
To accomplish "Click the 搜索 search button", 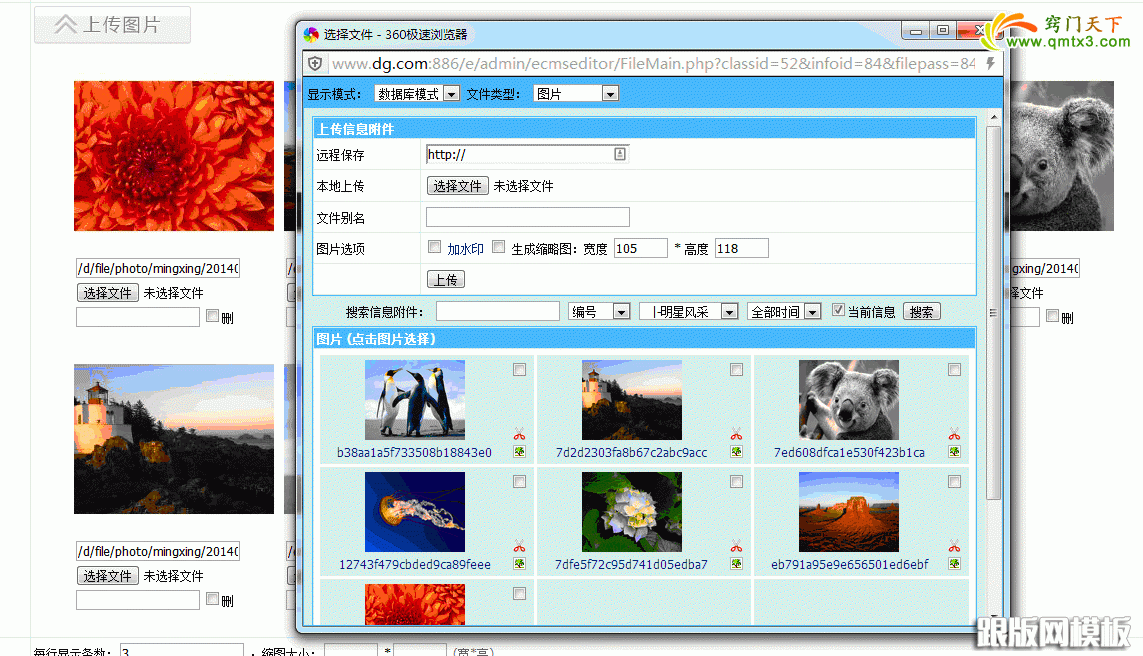I will [921, 312].
